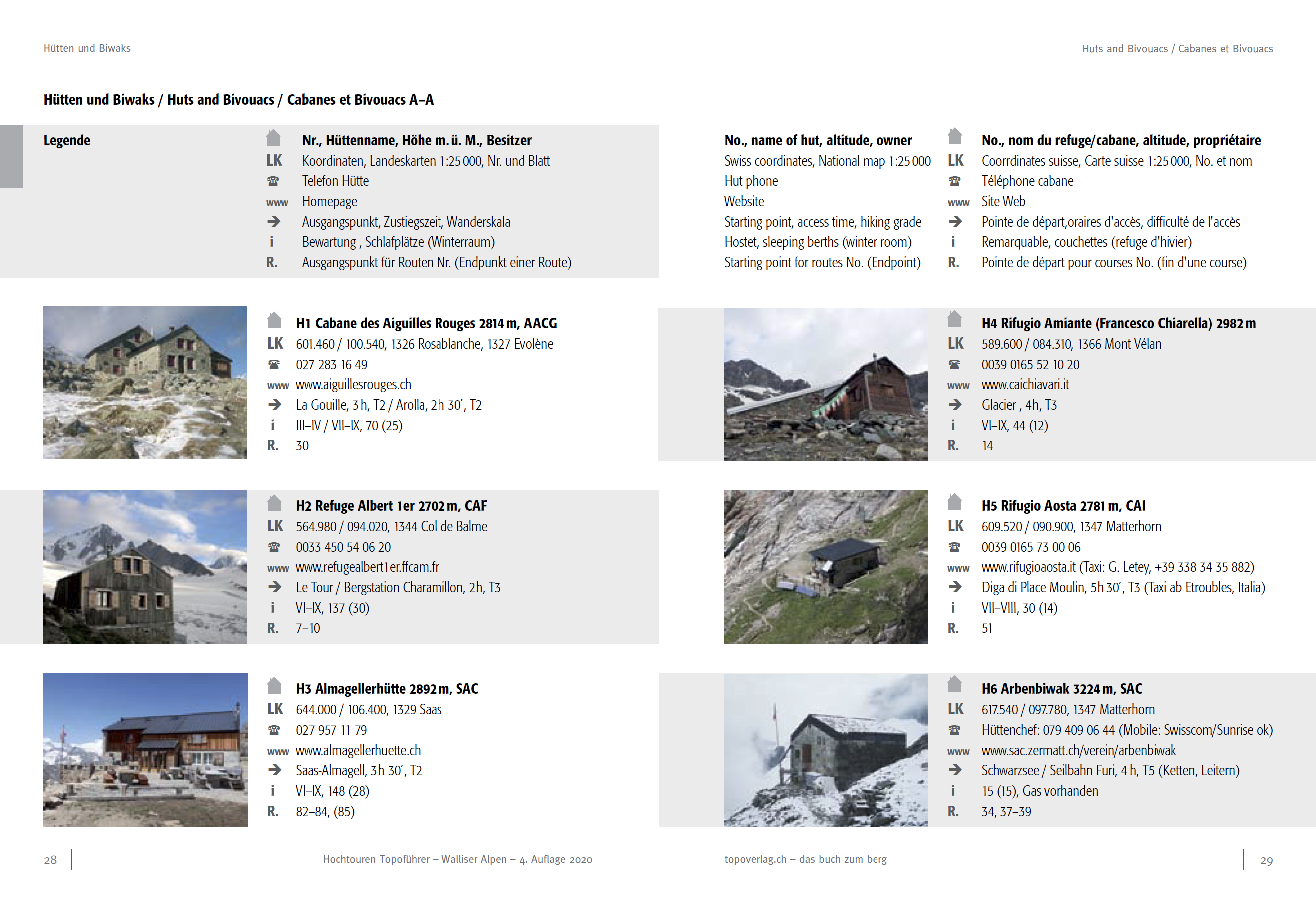Image resolution: width=1316 pixels, height=911 pixels.
Task: Click the telephone icon next to 0033 450 54 06 20
Action: (x=274, y=547)
